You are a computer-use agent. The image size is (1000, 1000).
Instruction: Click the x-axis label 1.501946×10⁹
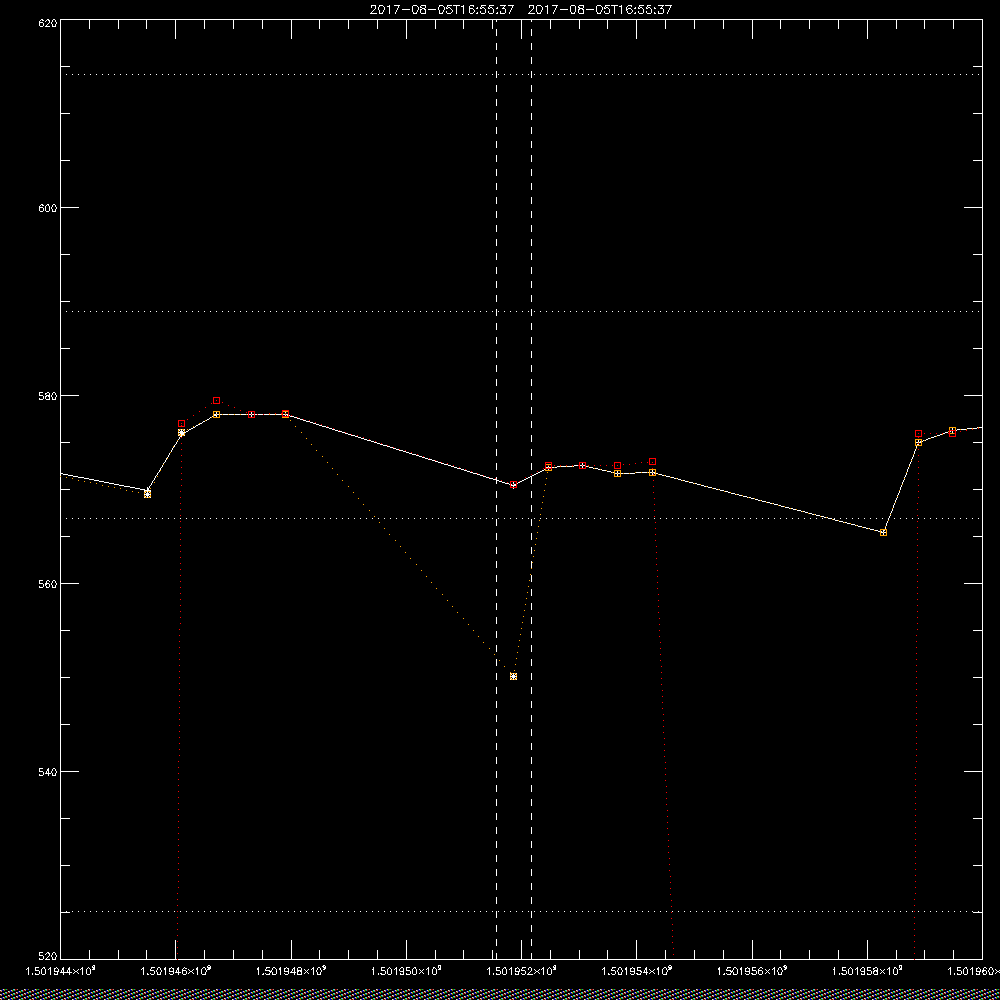click(x=175, y=971)
